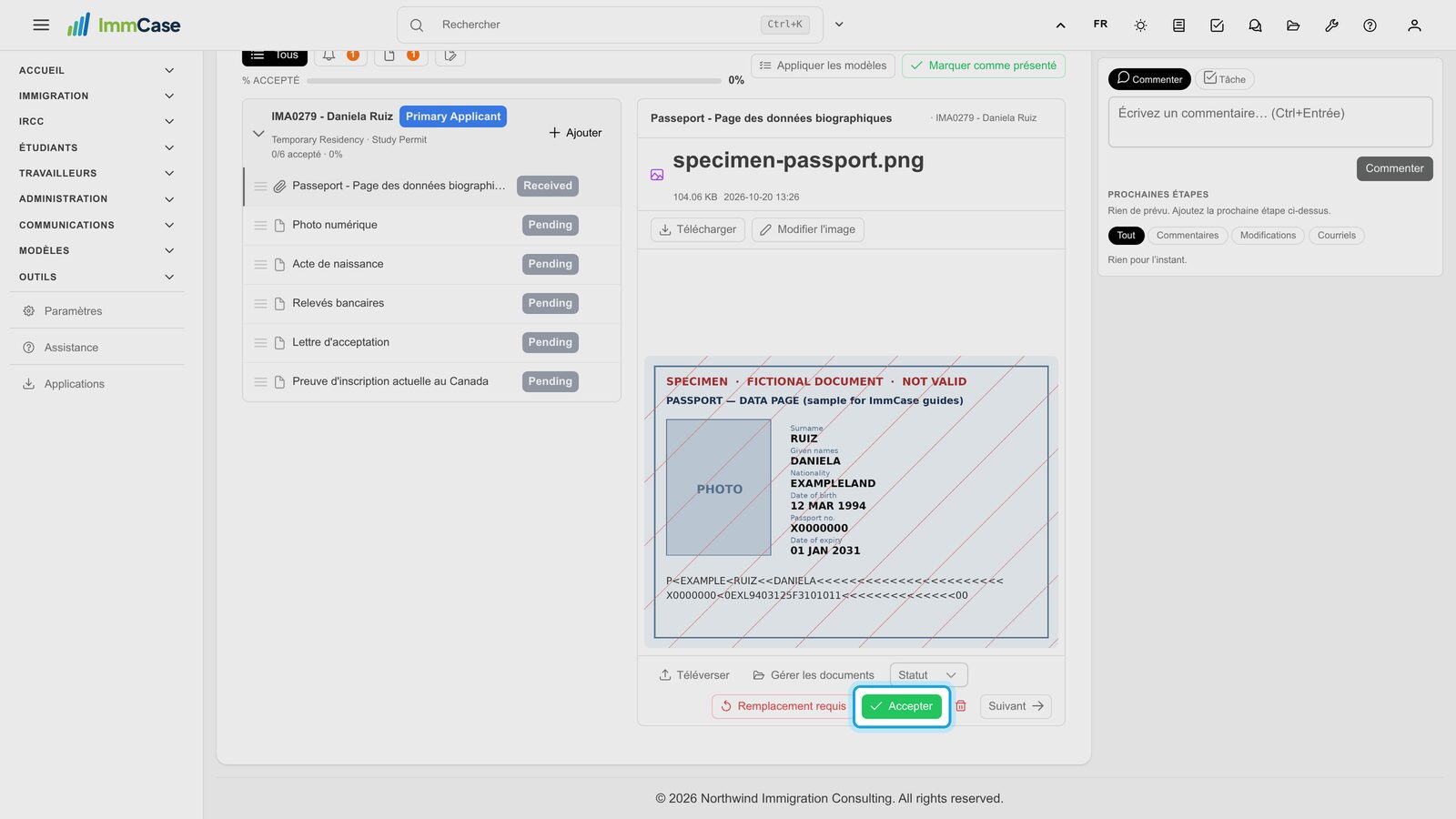Click the Ajouter plus button
Screen dimensions: 1456x819
tap(575, 133)
